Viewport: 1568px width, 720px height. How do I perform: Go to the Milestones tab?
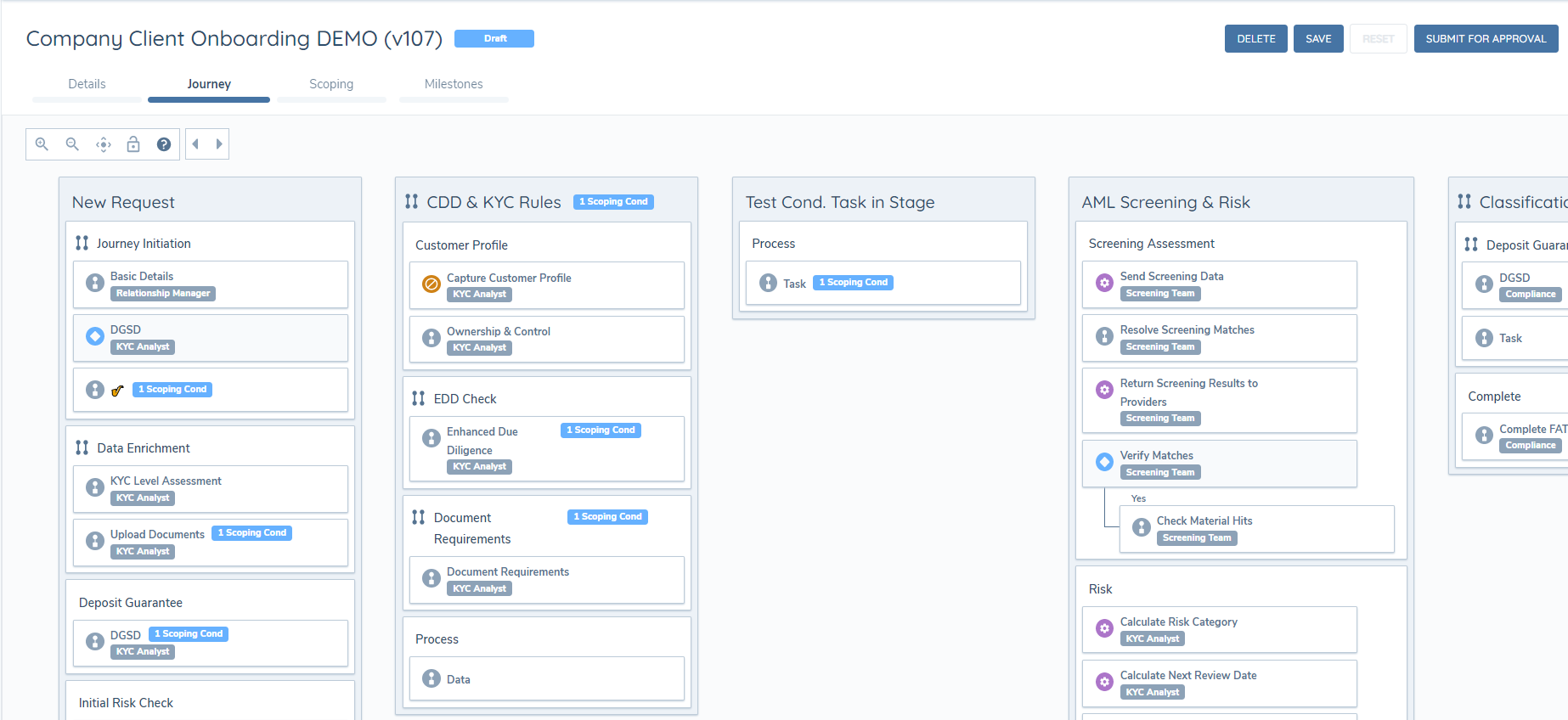454,84
